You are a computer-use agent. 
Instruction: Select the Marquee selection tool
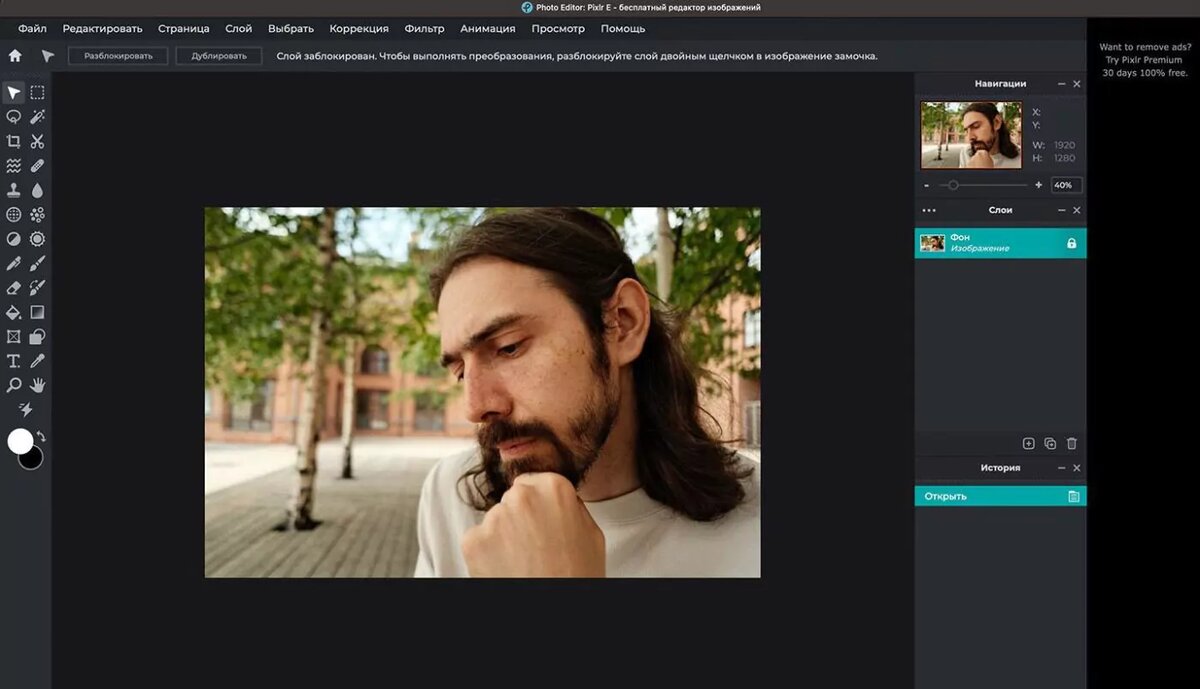(x=37, y=93)
